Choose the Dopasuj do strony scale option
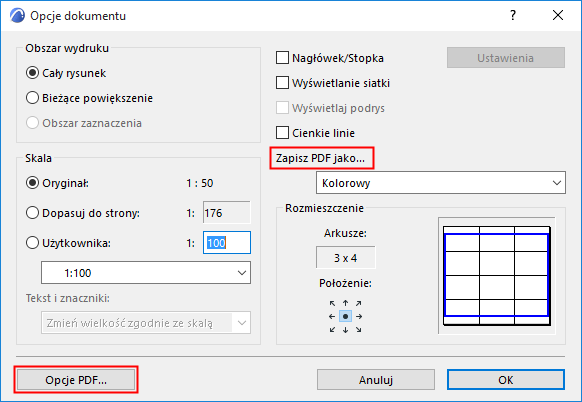This screenshot has width=582, height=402. tap(32, 213)
